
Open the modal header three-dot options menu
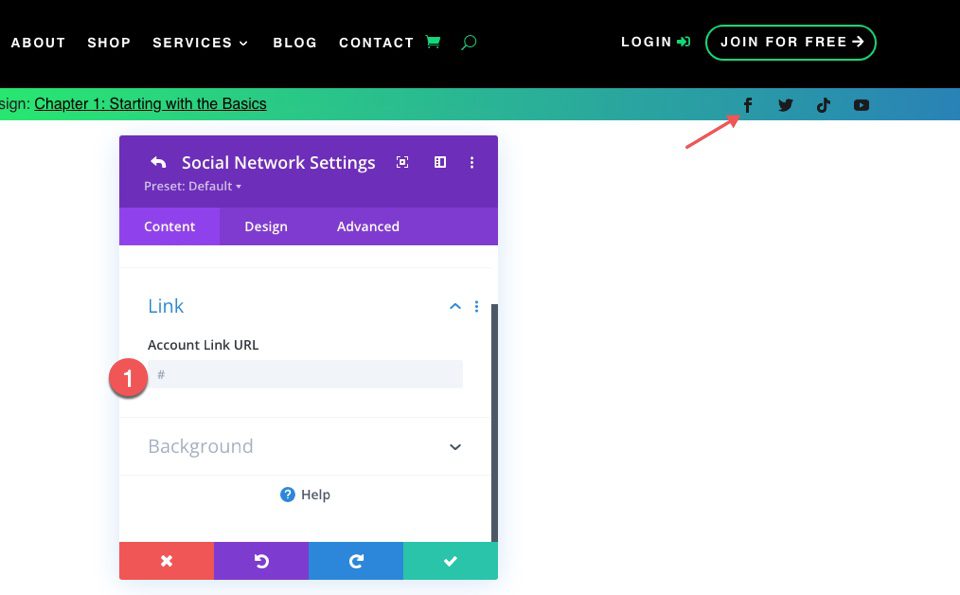pos(472,161)
